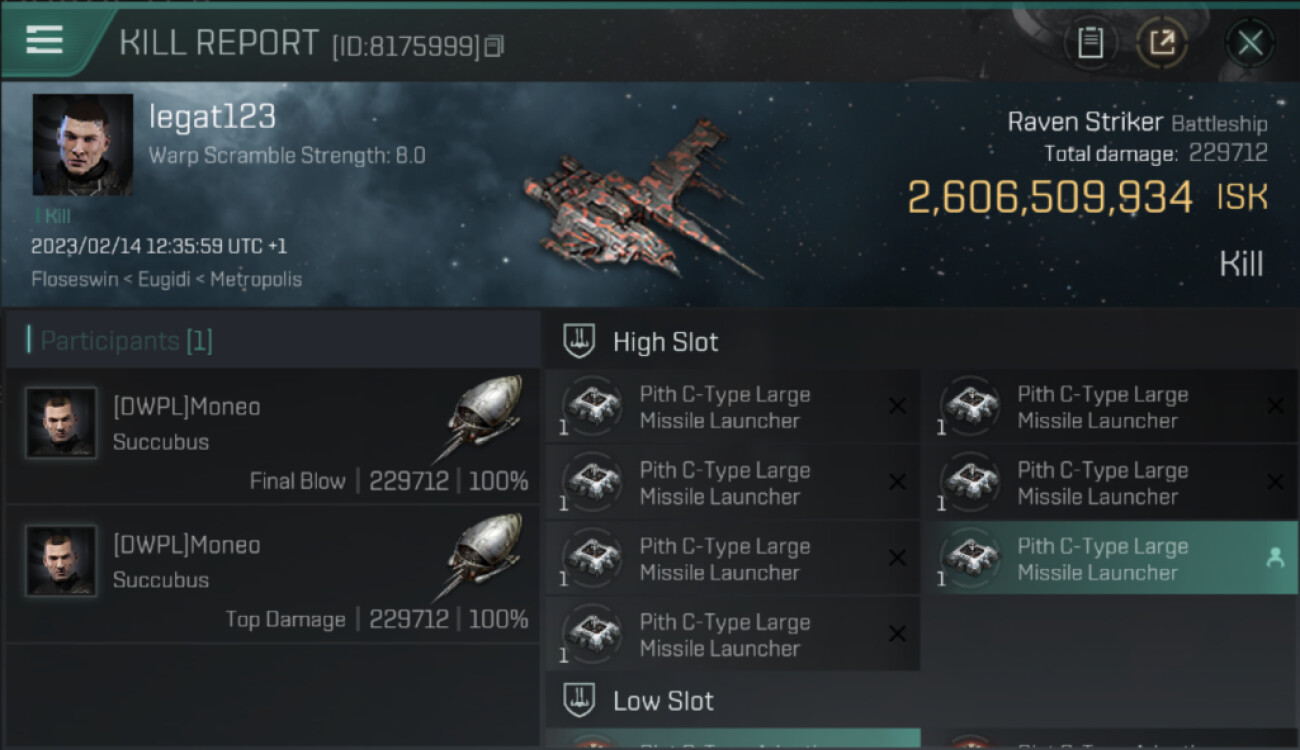Image resolution: width=1300 pixels, height=750 pixels.
Task: View the Raven Striker ship image
Action: 640,200
